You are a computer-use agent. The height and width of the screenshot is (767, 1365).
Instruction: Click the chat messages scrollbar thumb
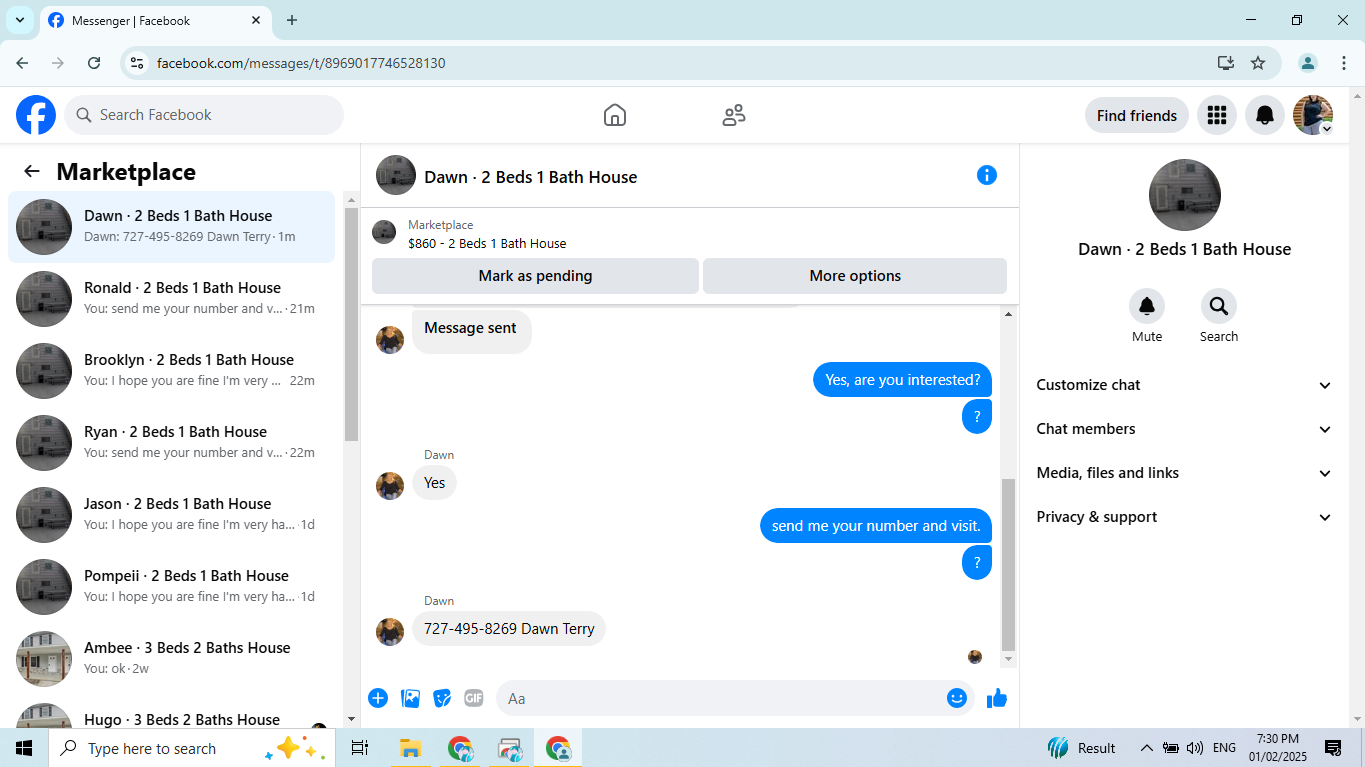point(1008,564)
